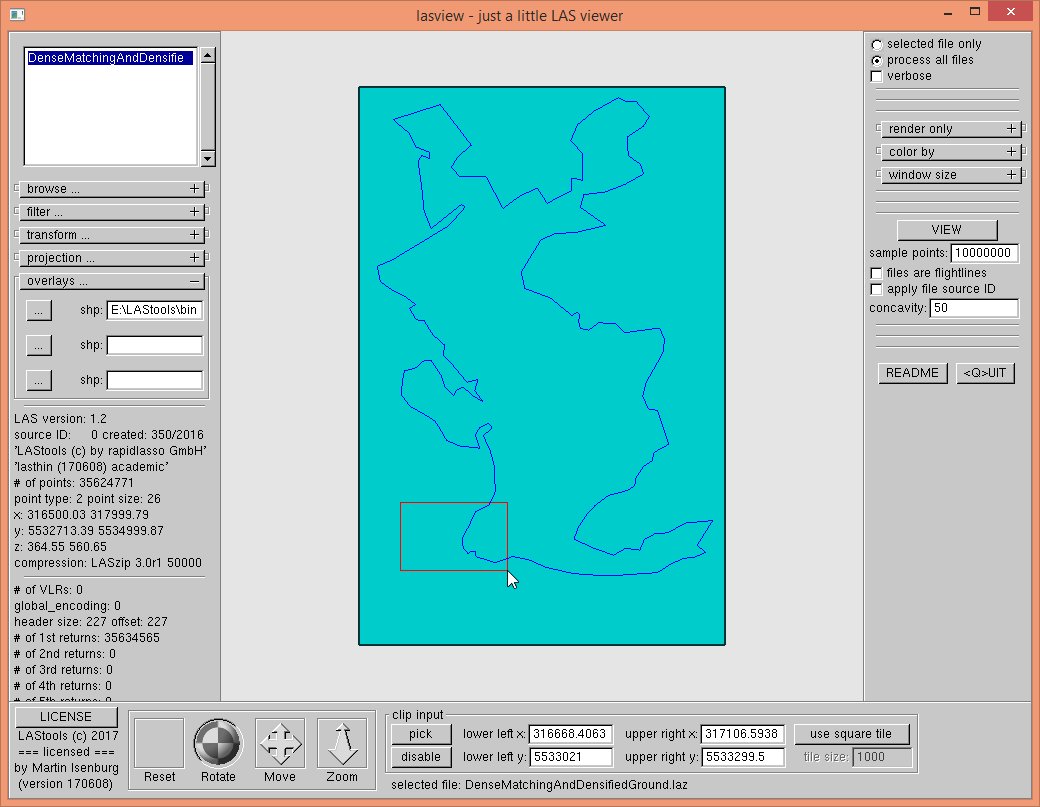Click the Reset view icon
The width and height of the screenshot is (1040, 807).
[159, 744]
